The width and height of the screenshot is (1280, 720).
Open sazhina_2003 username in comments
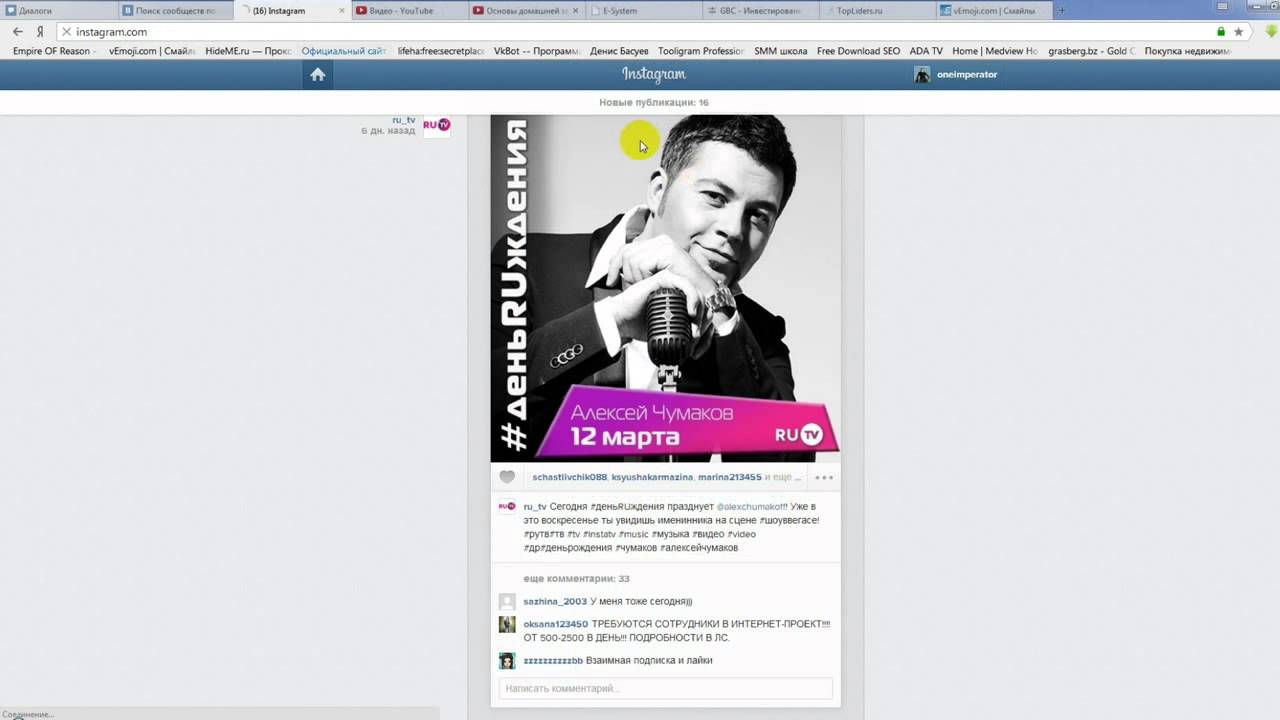(555, 602)
